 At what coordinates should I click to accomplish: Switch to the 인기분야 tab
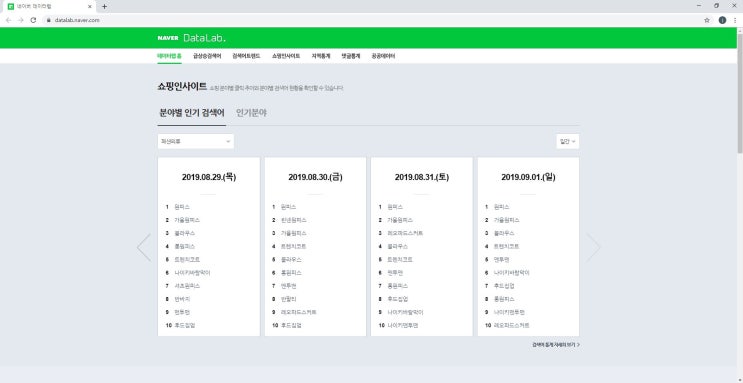[x=251, y=113]
